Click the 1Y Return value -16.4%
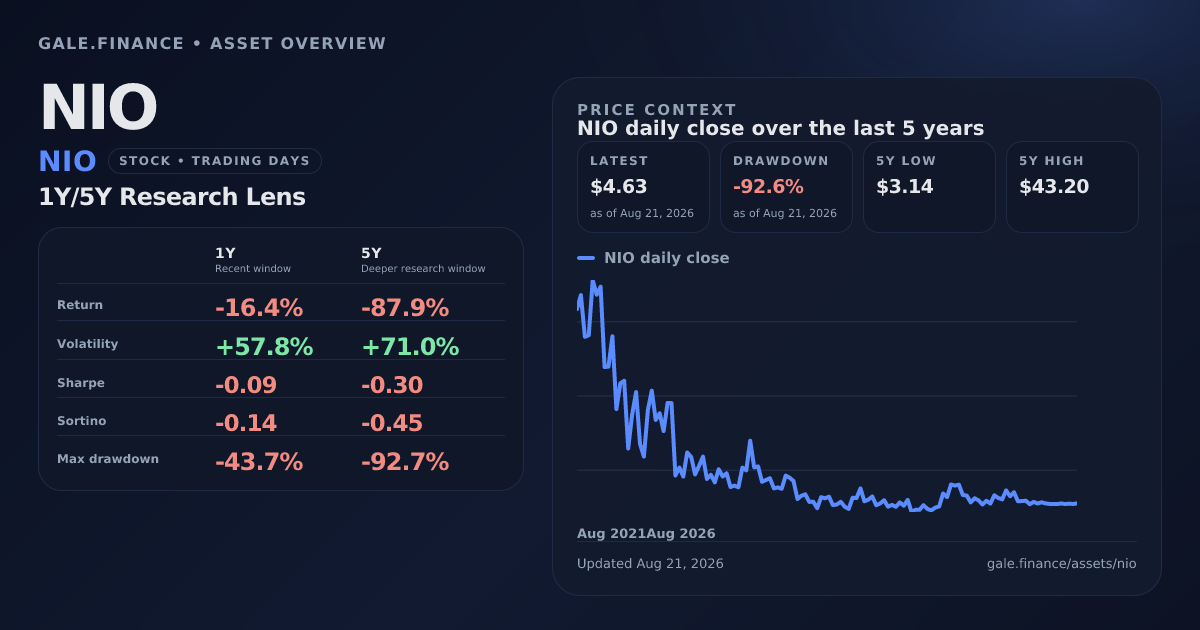Image resolution: width=1200 pixels, height=630 pixels. tap(259, 308)
